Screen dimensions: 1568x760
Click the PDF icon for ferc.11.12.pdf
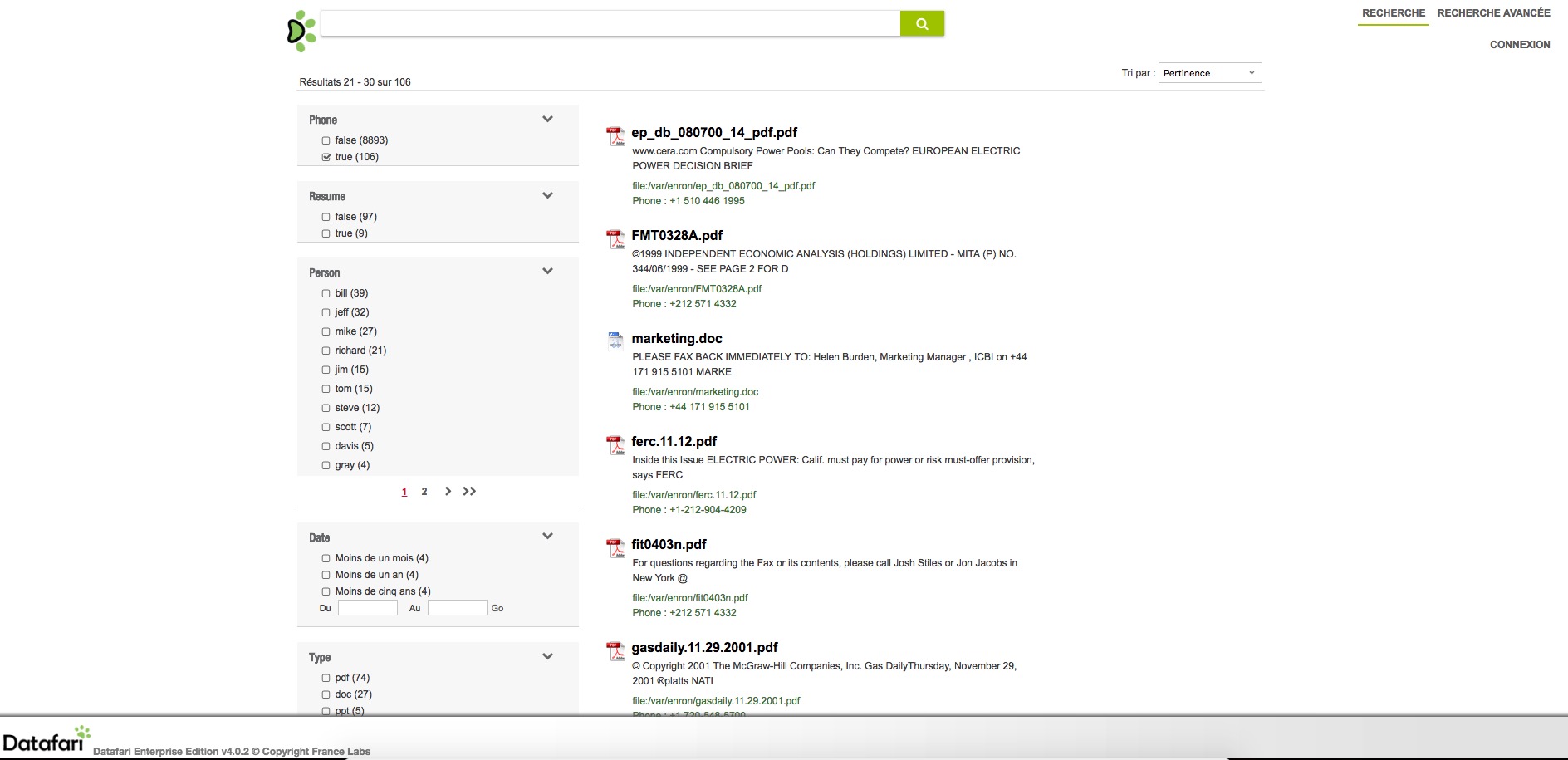615,445
